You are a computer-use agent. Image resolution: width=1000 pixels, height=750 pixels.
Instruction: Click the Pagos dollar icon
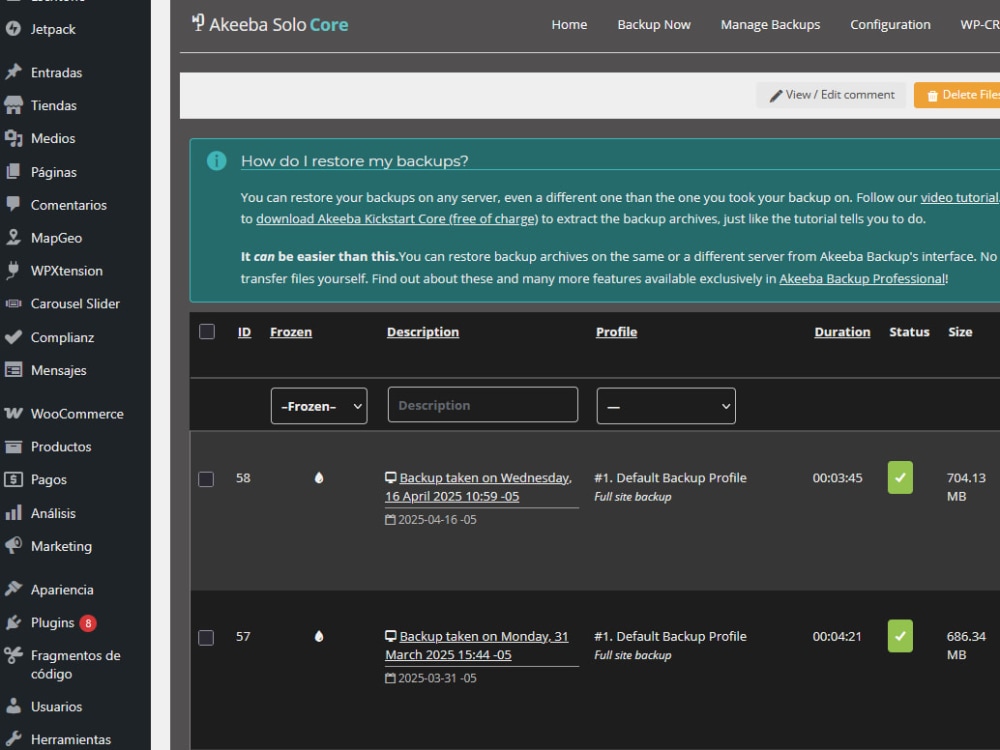pos(13,480)
